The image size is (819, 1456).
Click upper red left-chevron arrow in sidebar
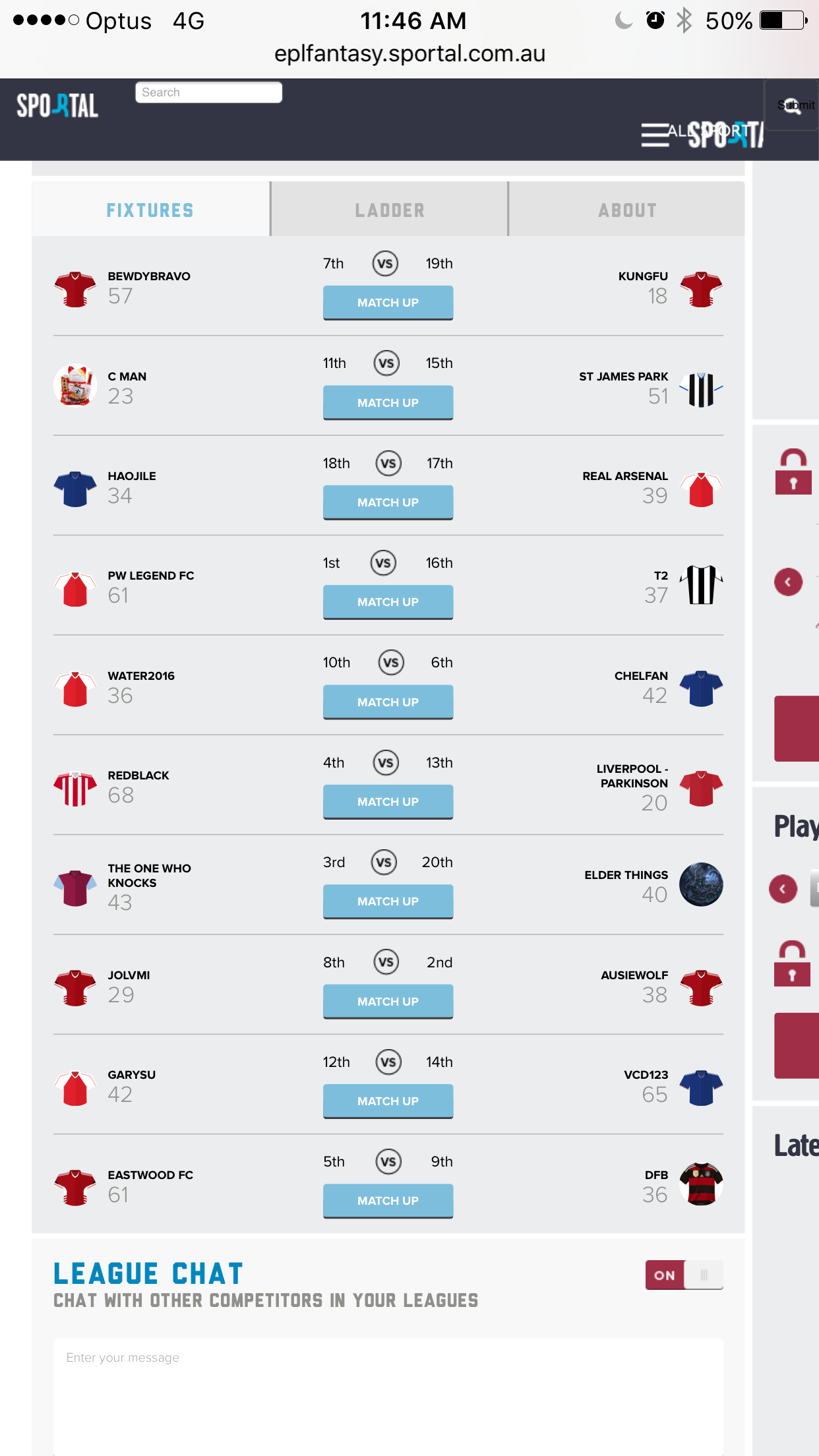pos(788,582)
